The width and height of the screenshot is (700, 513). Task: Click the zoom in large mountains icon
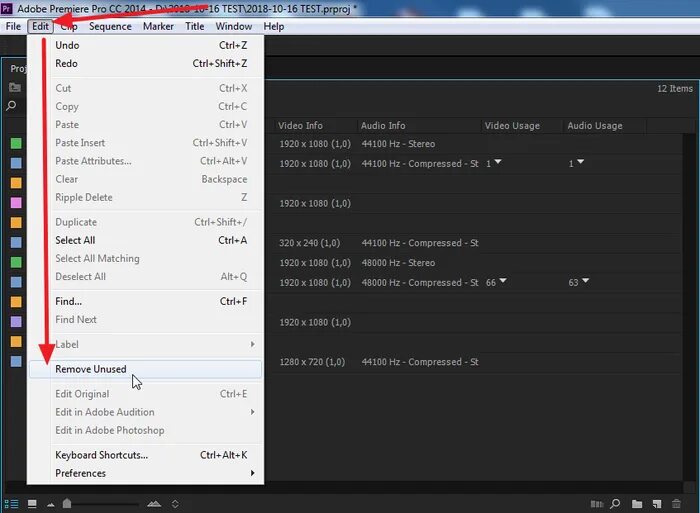click(154, 504)
